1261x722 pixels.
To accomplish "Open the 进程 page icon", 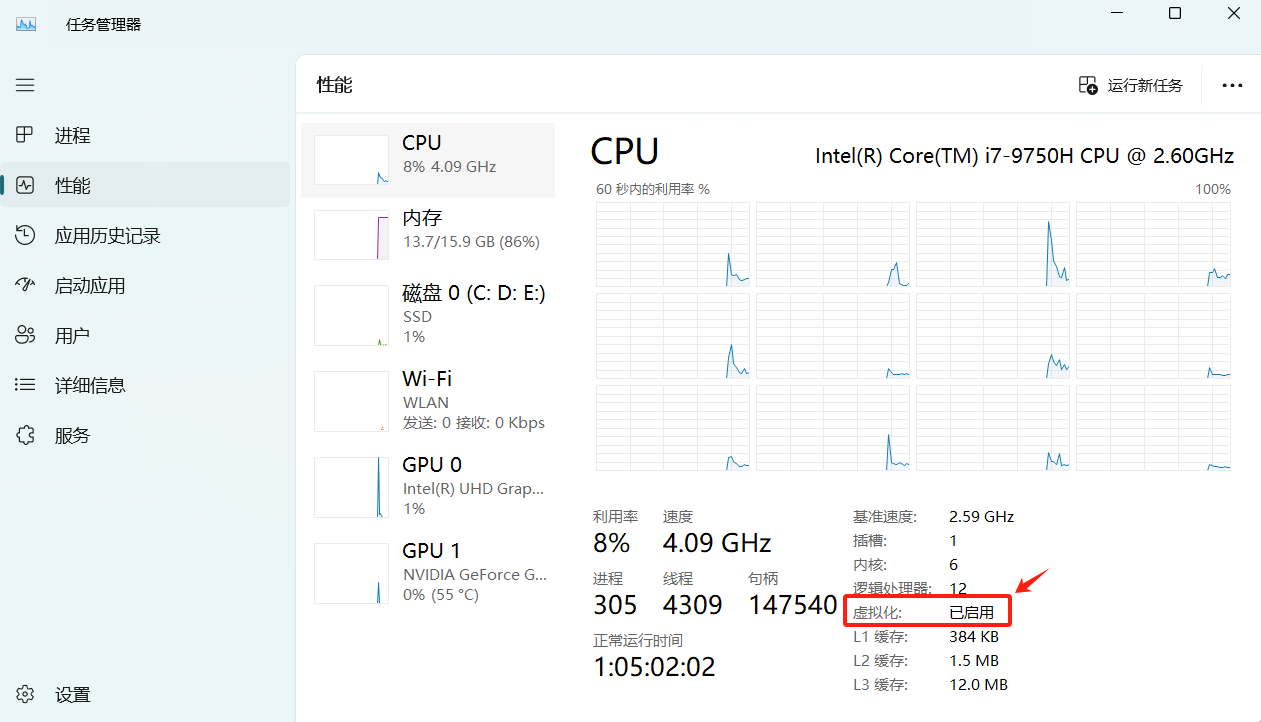I will [x=25, y=135].
